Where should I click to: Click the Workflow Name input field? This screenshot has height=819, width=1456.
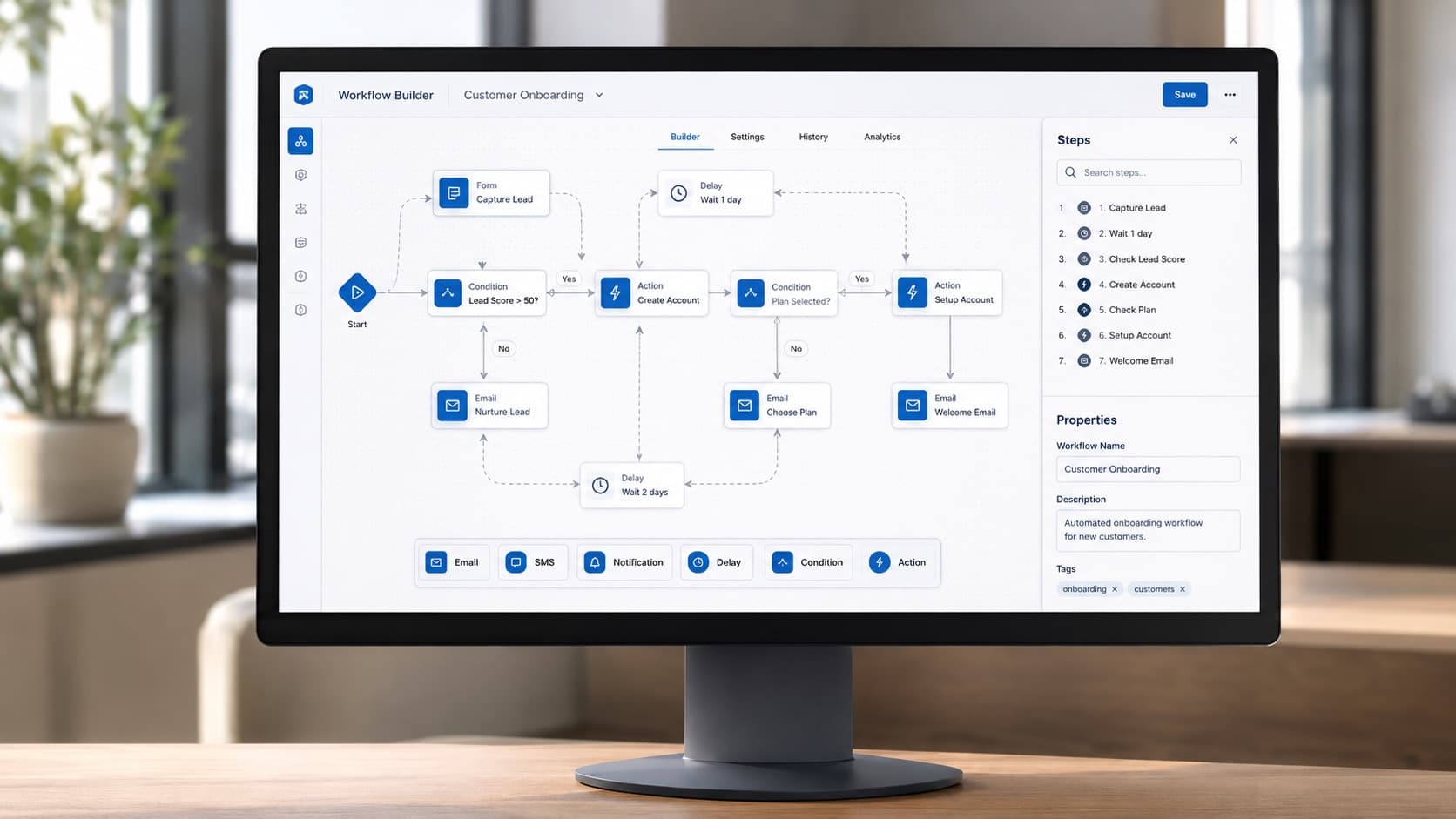coord(1148,469)
